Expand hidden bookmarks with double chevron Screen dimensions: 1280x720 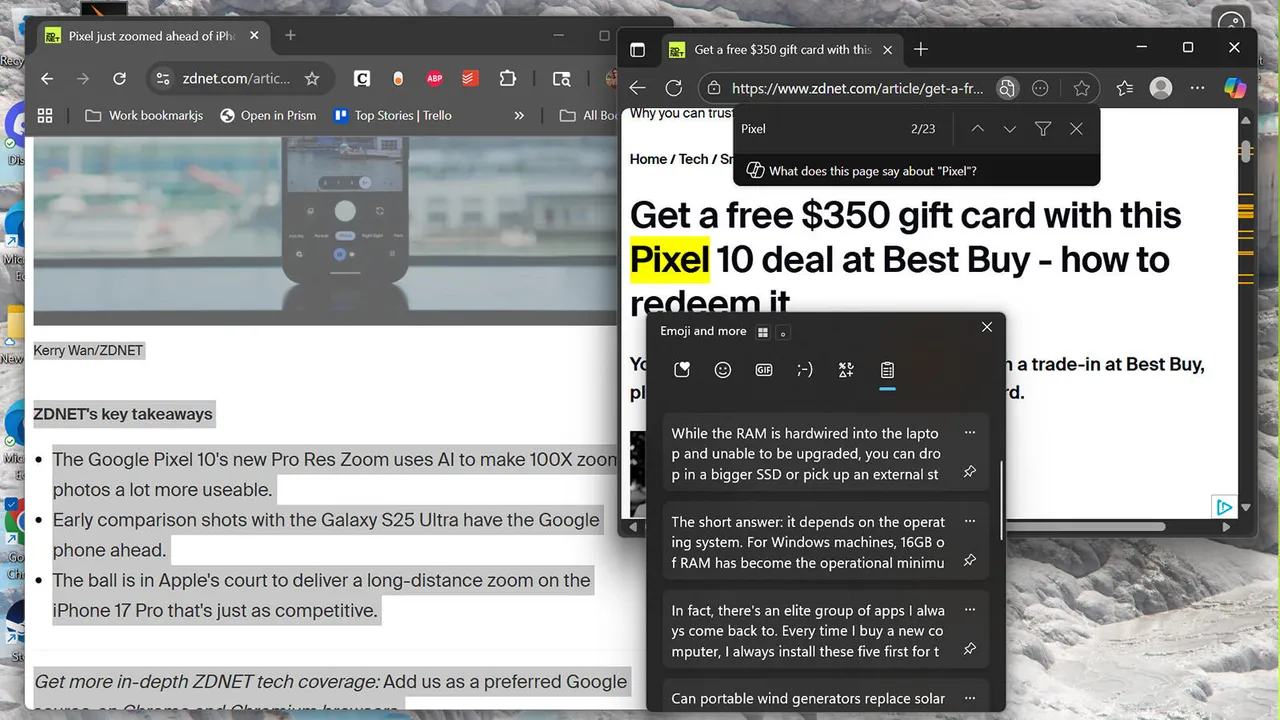pyautogui.click(x=519, y=115)
